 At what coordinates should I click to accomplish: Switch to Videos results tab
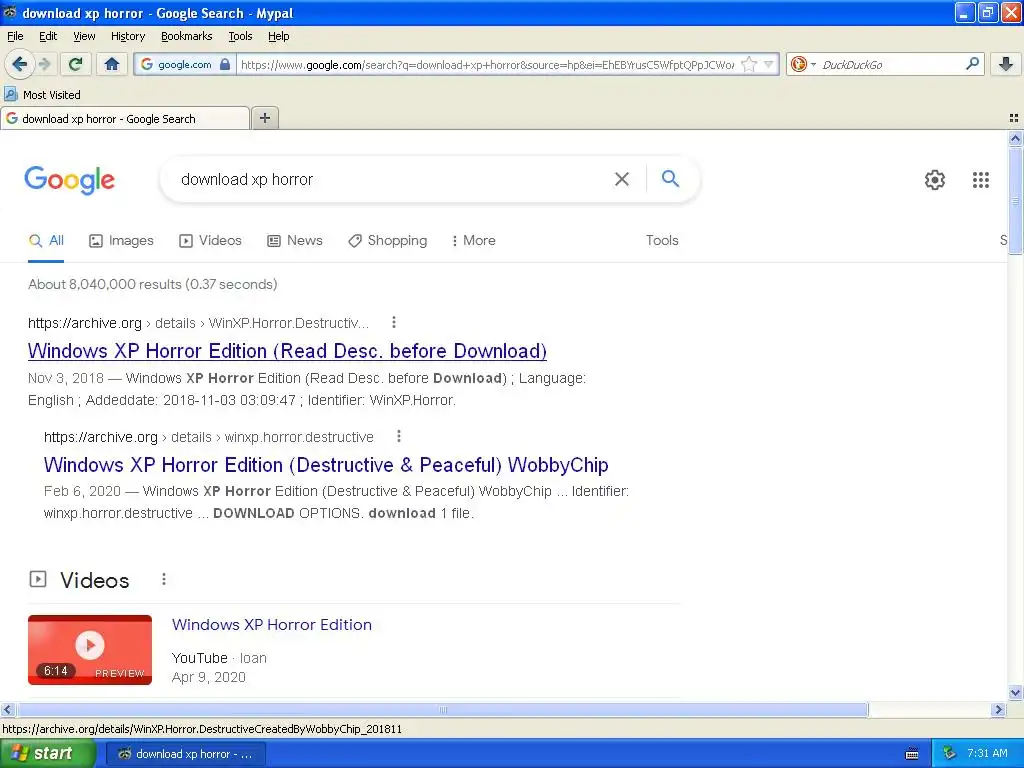pos(210,241)
